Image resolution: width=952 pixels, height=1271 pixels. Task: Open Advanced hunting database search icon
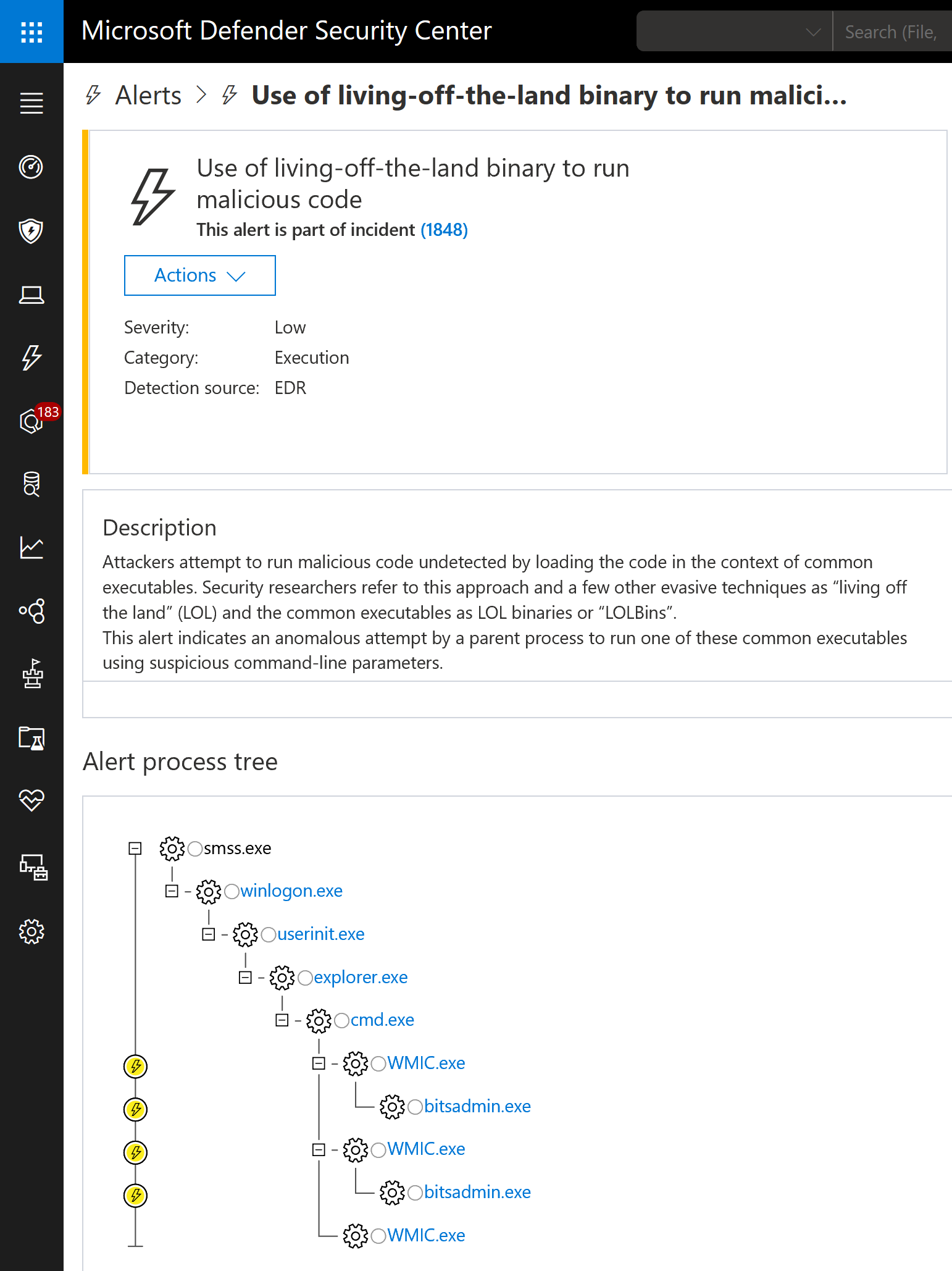click(x=31, y=484)
